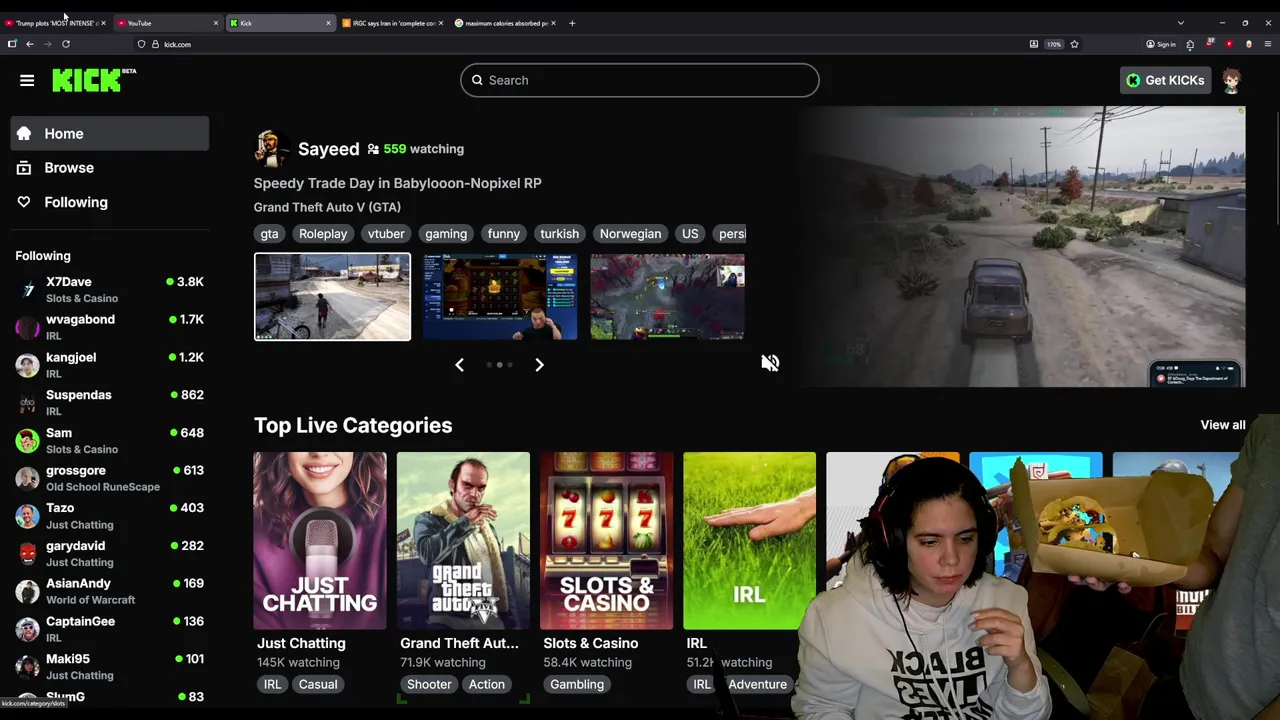Screen dimensions: 1280x720
Task: Open Grand Theft Auto V (GTA) category link
Action: (327, 207)
